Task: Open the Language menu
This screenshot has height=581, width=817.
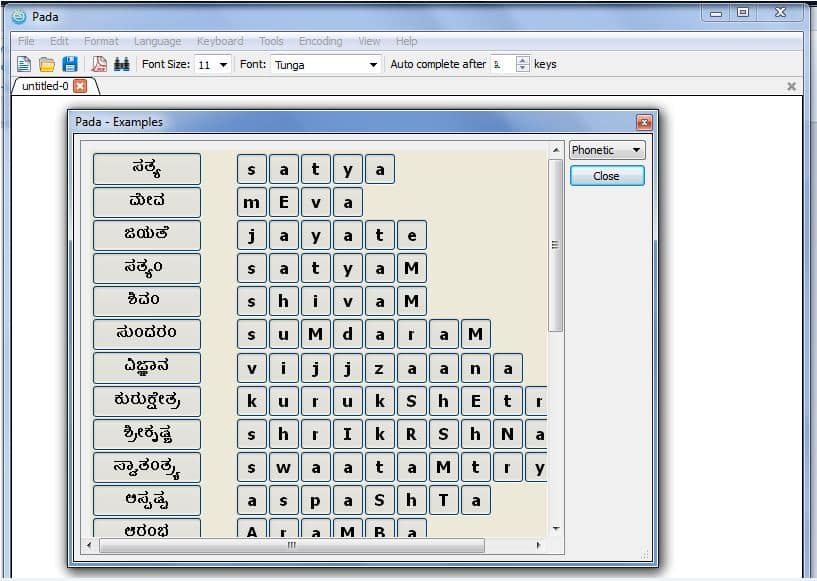Action: [x=156, y=41]
